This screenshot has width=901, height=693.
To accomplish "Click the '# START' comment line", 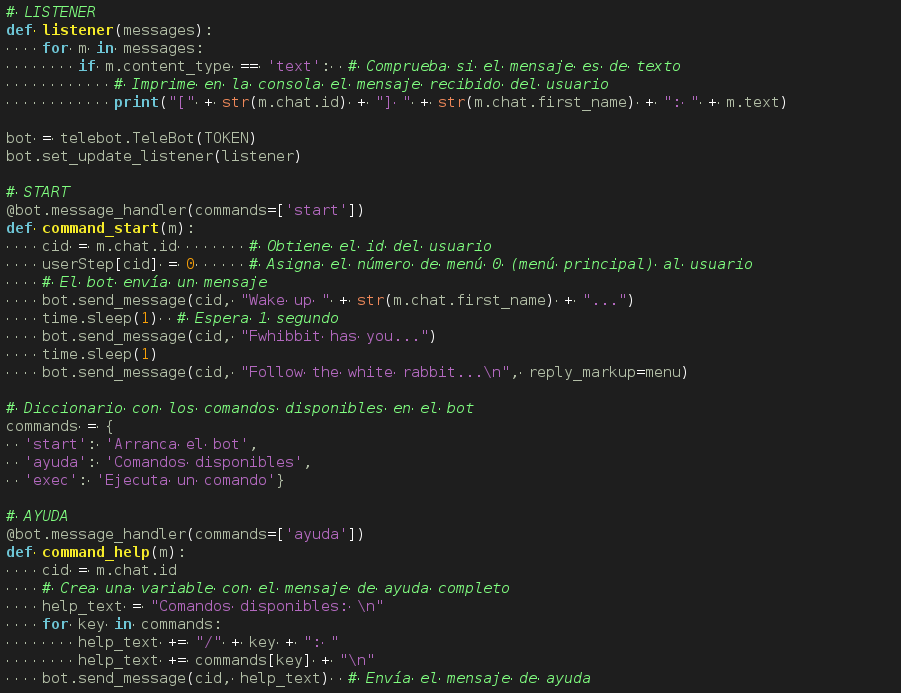I will point(38,192).
